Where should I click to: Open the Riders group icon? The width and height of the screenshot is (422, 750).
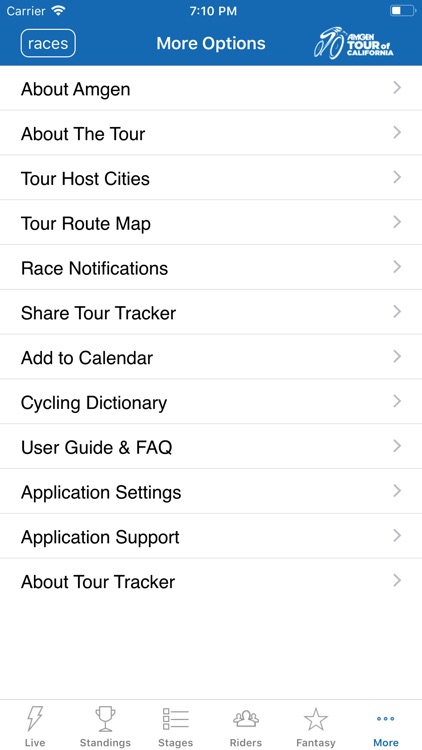[x=246, y=718]
